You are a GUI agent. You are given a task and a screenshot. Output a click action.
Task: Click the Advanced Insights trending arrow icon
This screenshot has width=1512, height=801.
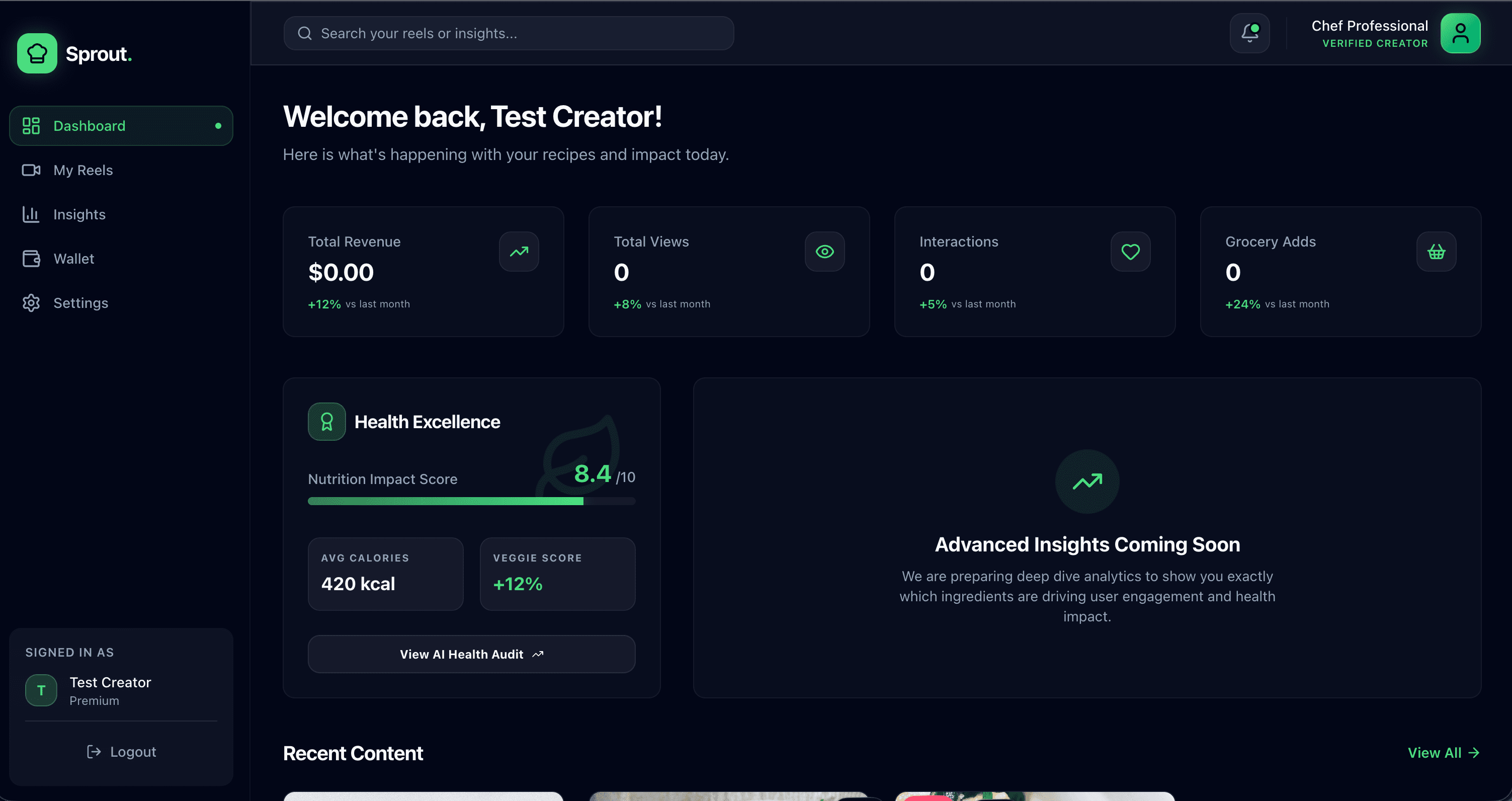1087,482
